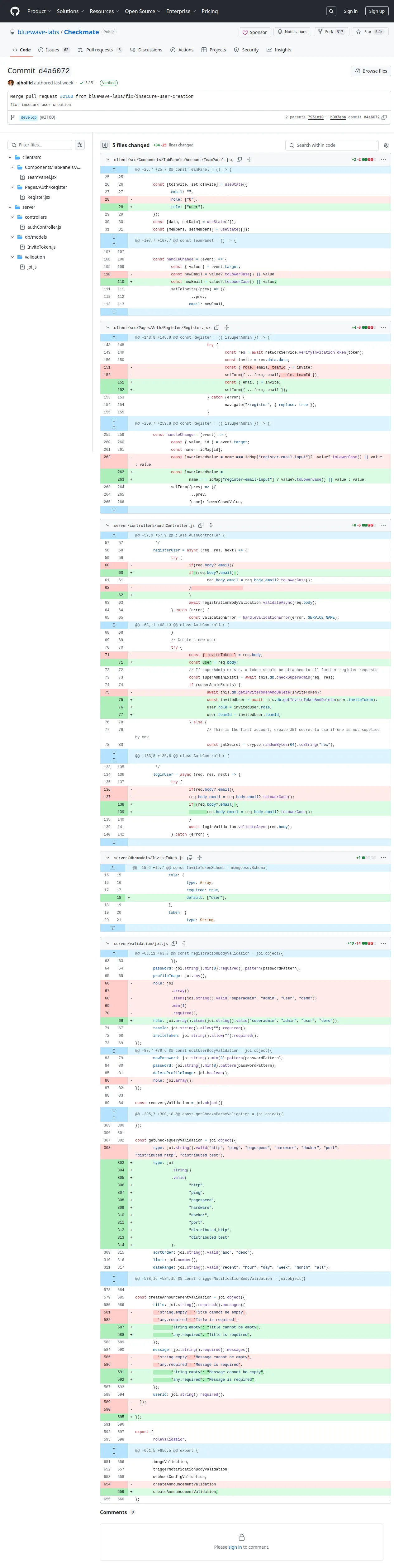The height and width of the screenshot is (1568, 394).
Task: Expand all lines in Register.jsx
Action: pyautogui.click(x=226, y=327)
